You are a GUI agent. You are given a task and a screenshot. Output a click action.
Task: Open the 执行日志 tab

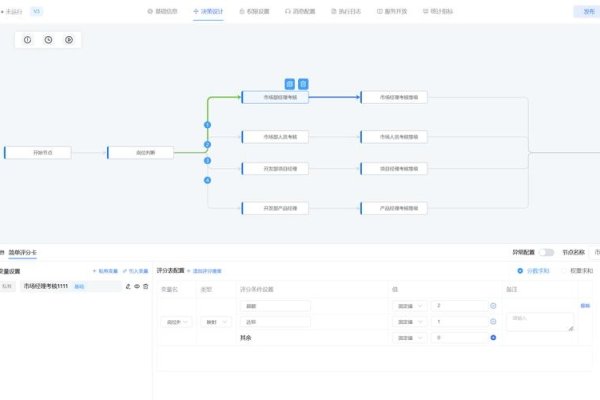[x=346, y=11]
